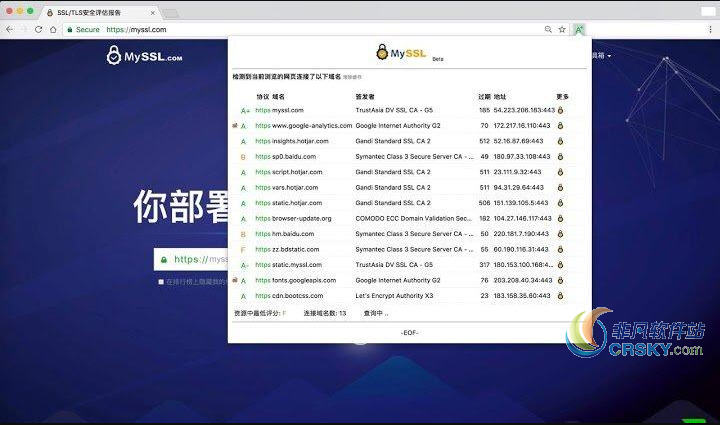This screenshot has width=720, height=425.
Task: Click the small clear link after popup heading
Action: pos(352,77)
